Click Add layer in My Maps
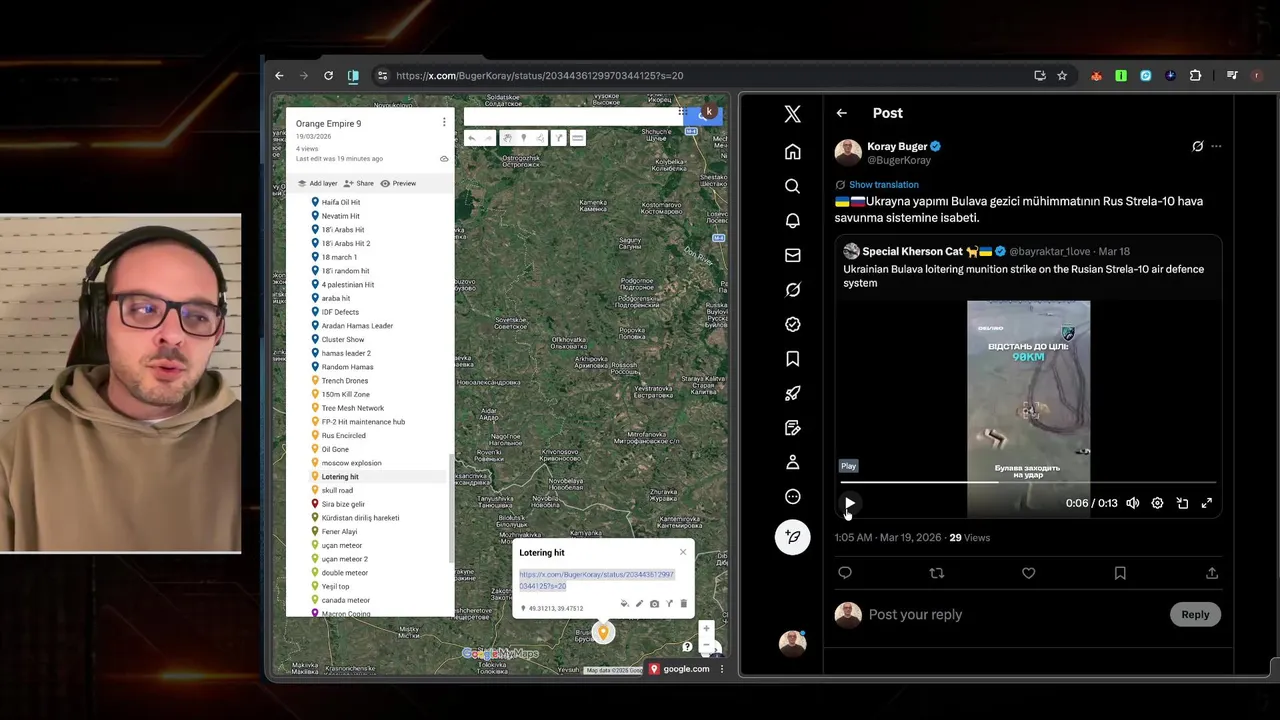The height and width of the screenshot is (720, 1280). 318,183
